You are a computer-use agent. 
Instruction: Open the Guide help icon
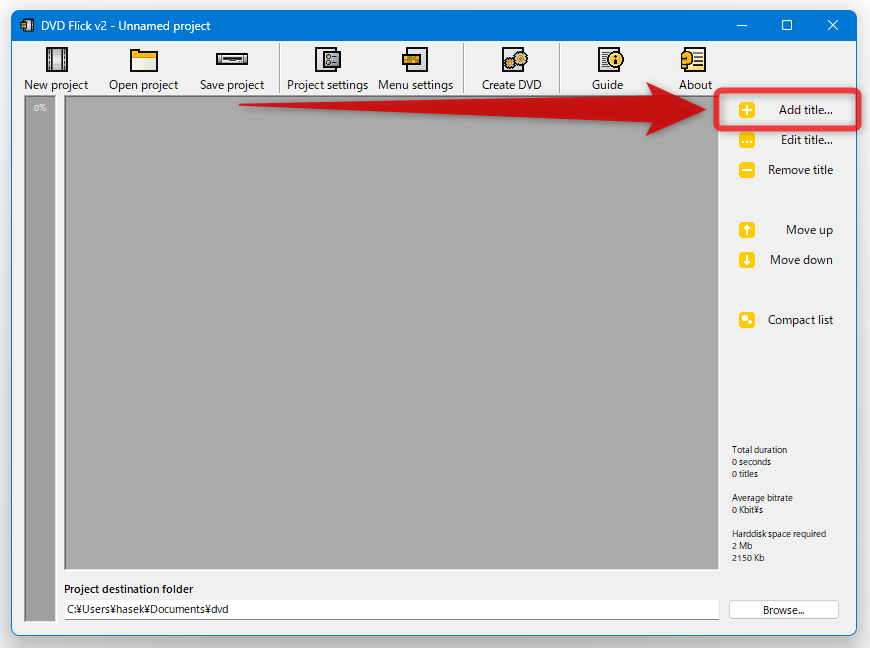pos(610,59)
